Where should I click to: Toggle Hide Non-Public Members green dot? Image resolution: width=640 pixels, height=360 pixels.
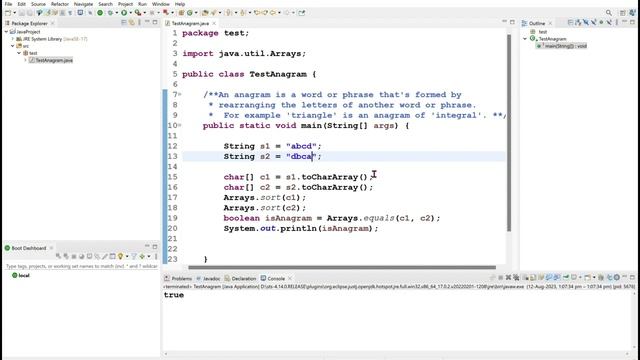coord(601,22)
